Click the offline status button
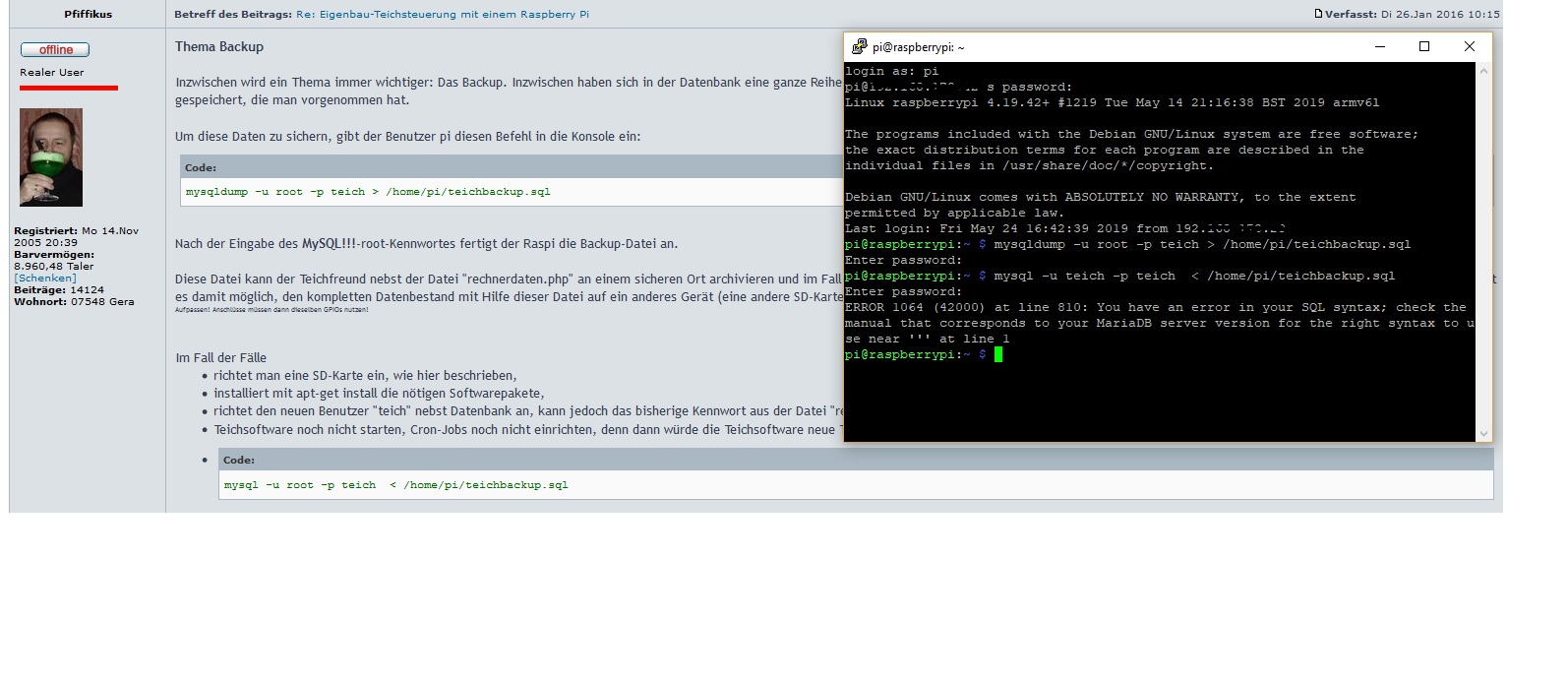1568x682 pixels. point(55,50)
